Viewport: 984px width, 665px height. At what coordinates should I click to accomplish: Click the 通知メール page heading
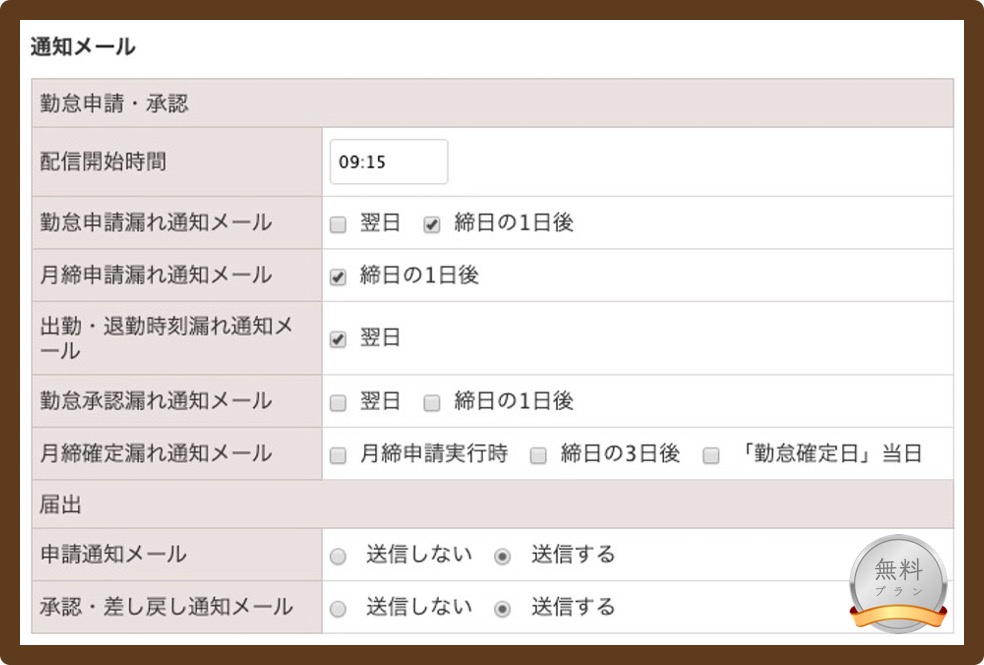point(83,47)
